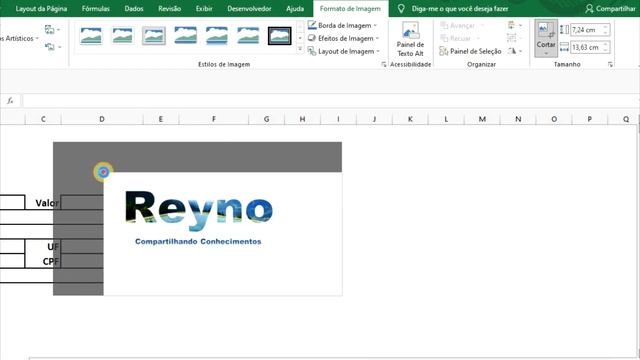Apply the fourth picture style thumbnail

[185, 36]
